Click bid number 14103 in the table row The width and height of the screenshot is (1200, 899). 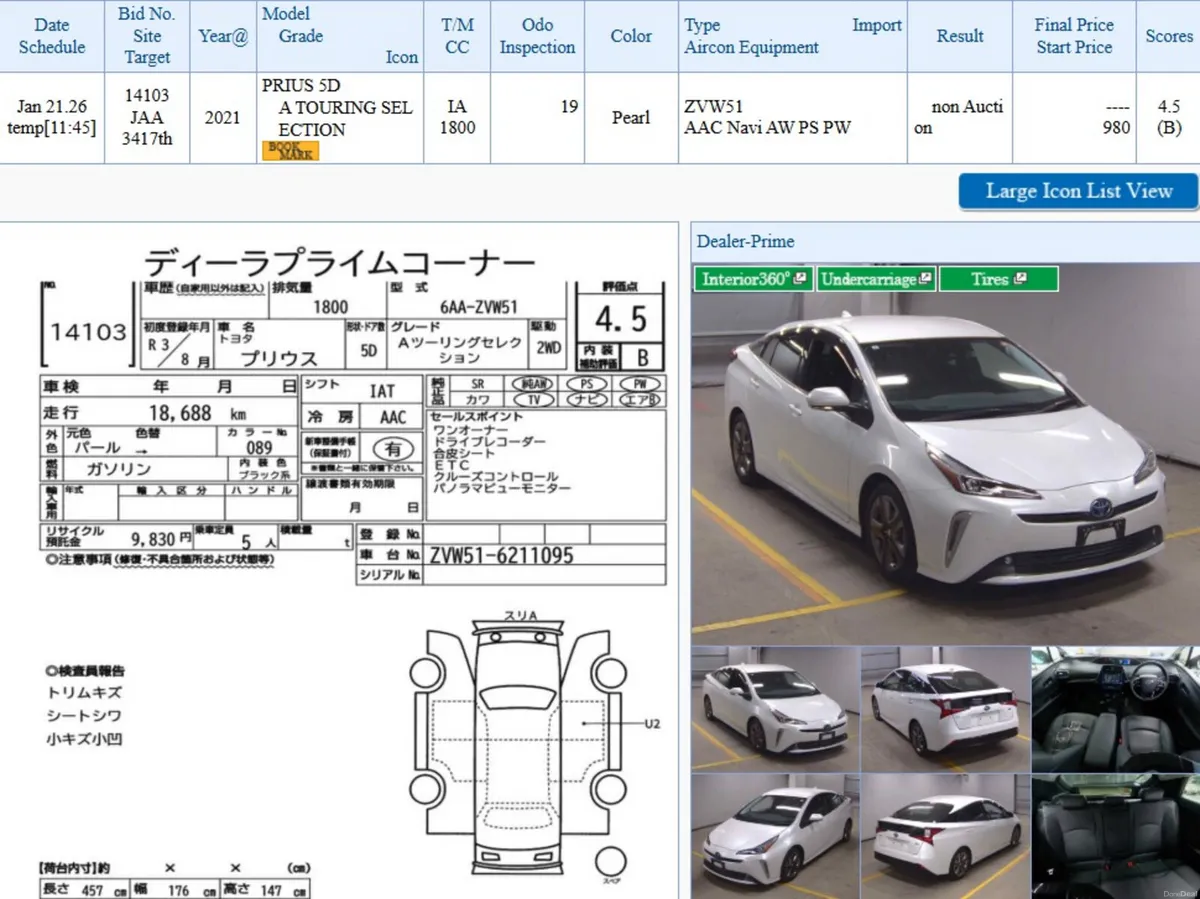click(x=147, y=96)
